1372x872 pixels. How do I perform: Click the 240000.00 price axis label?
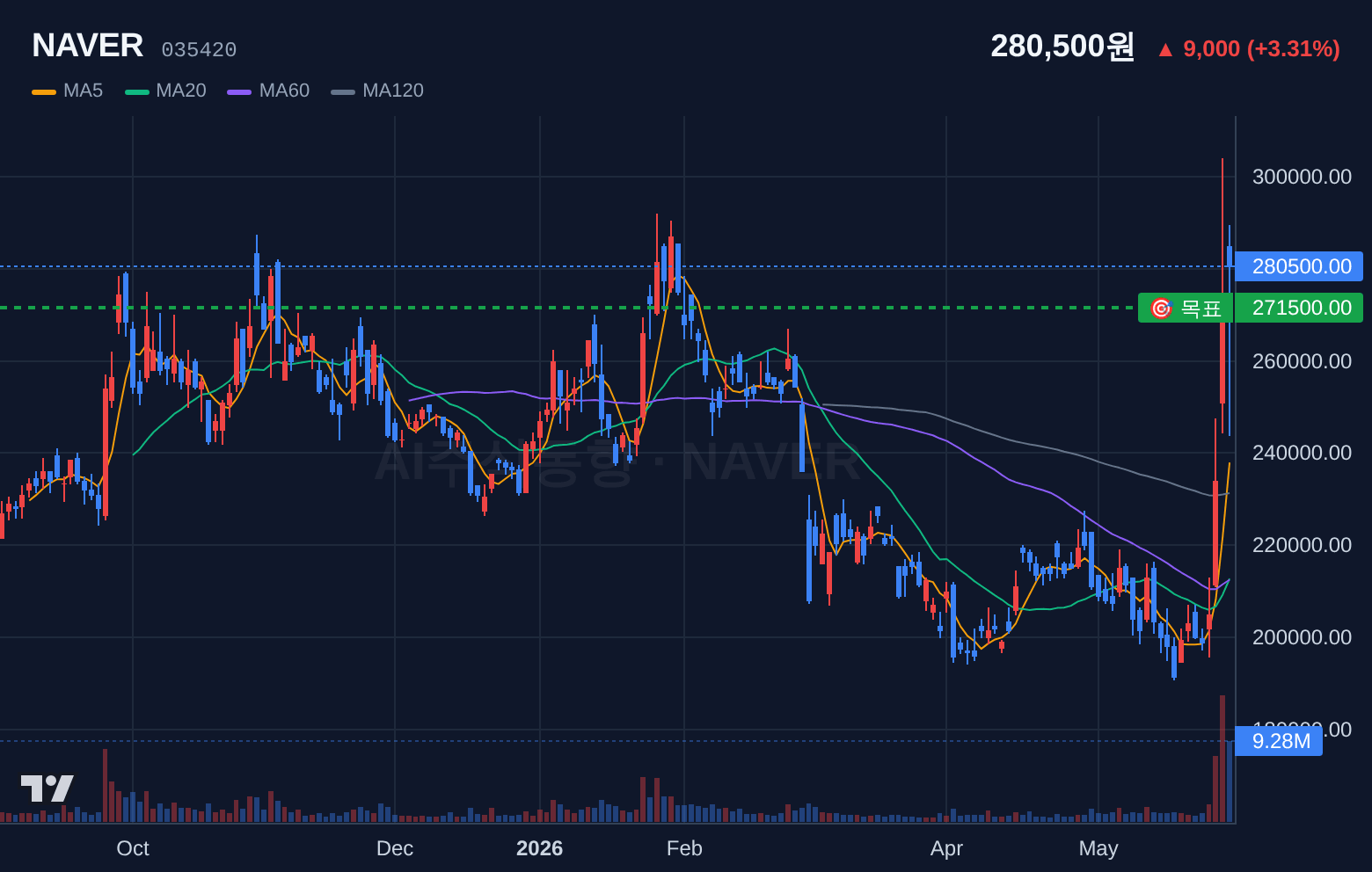tap(1302, 453)
